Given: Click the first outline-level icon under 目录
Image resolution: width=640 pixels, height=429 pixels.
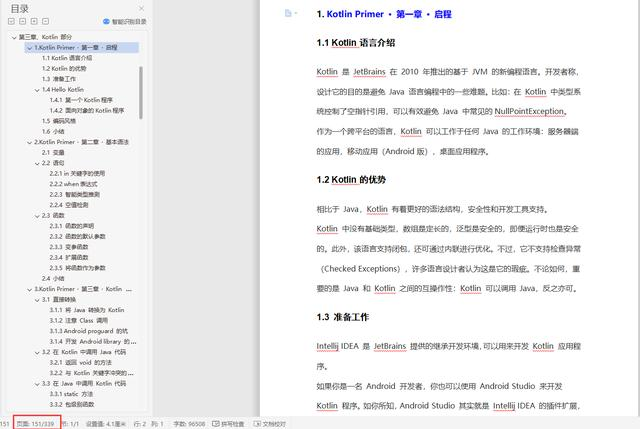Looking at the screenshot, I should click(x=11, y=21).
